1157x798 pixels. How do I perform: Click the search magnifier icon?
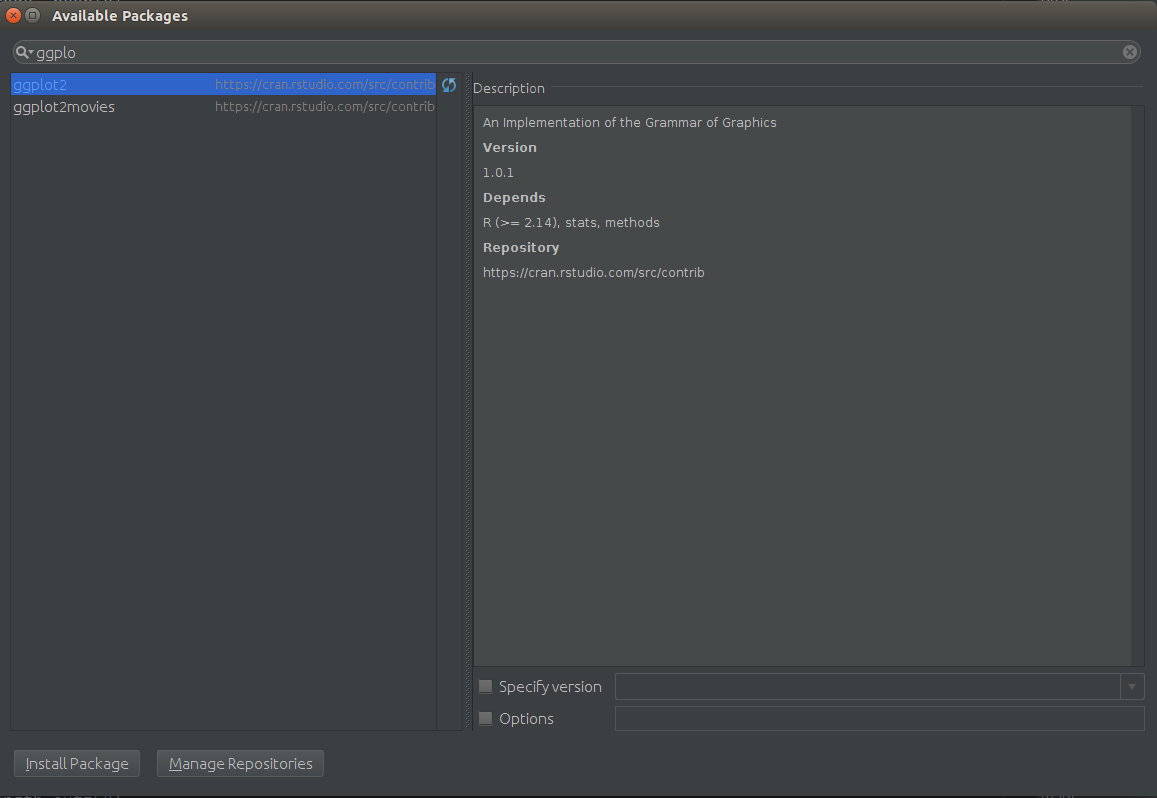(x=24, y=52)
